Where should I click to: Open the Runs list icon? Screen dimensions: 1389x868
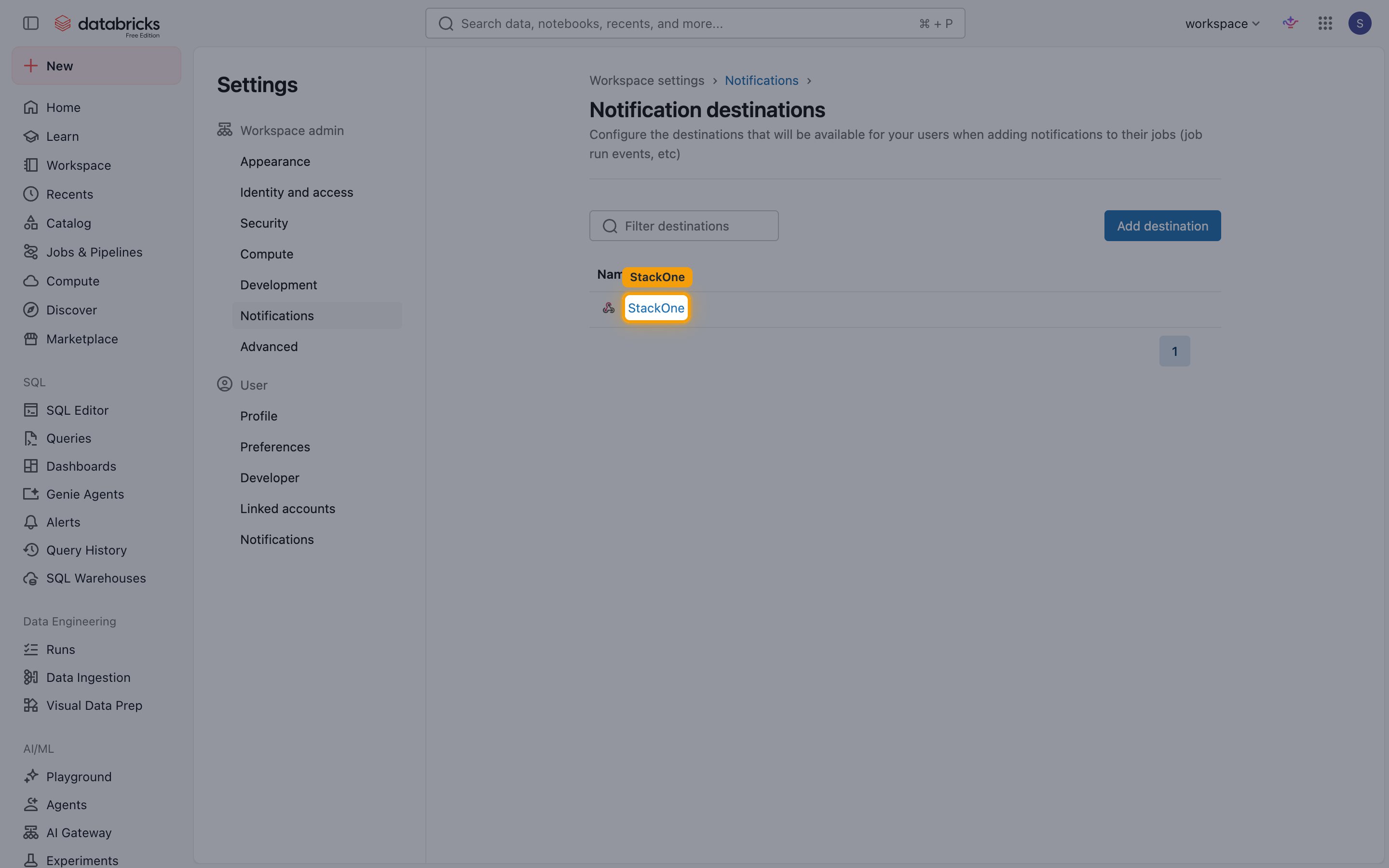[x=31, y=649]
